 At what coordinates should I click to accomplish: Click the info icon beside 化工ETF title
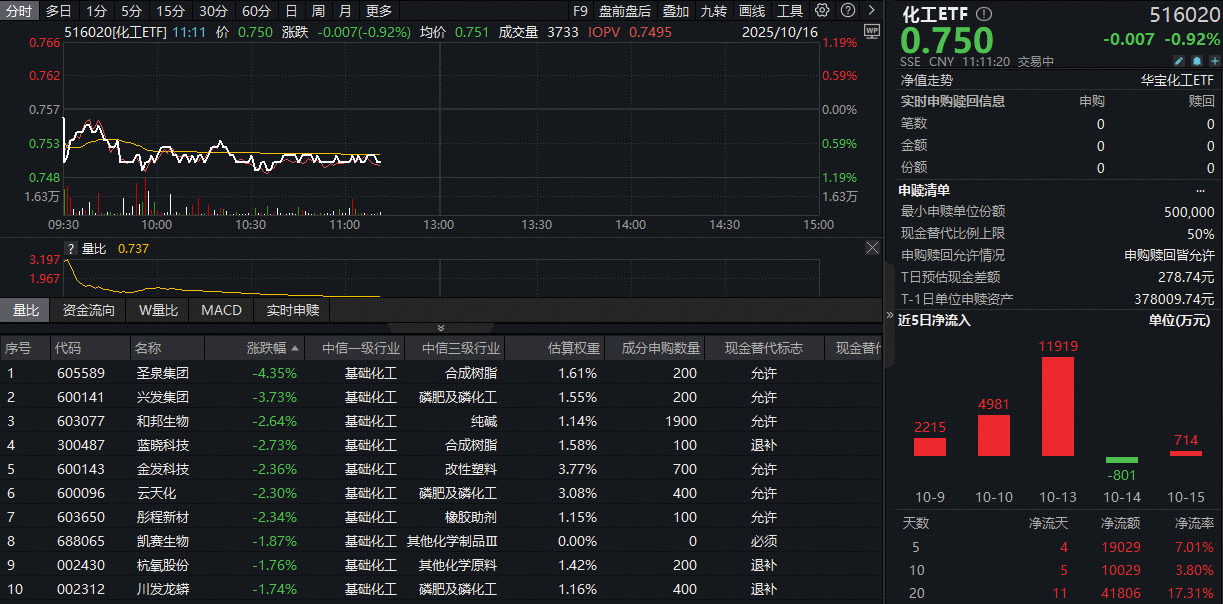[x=984, y=14]
